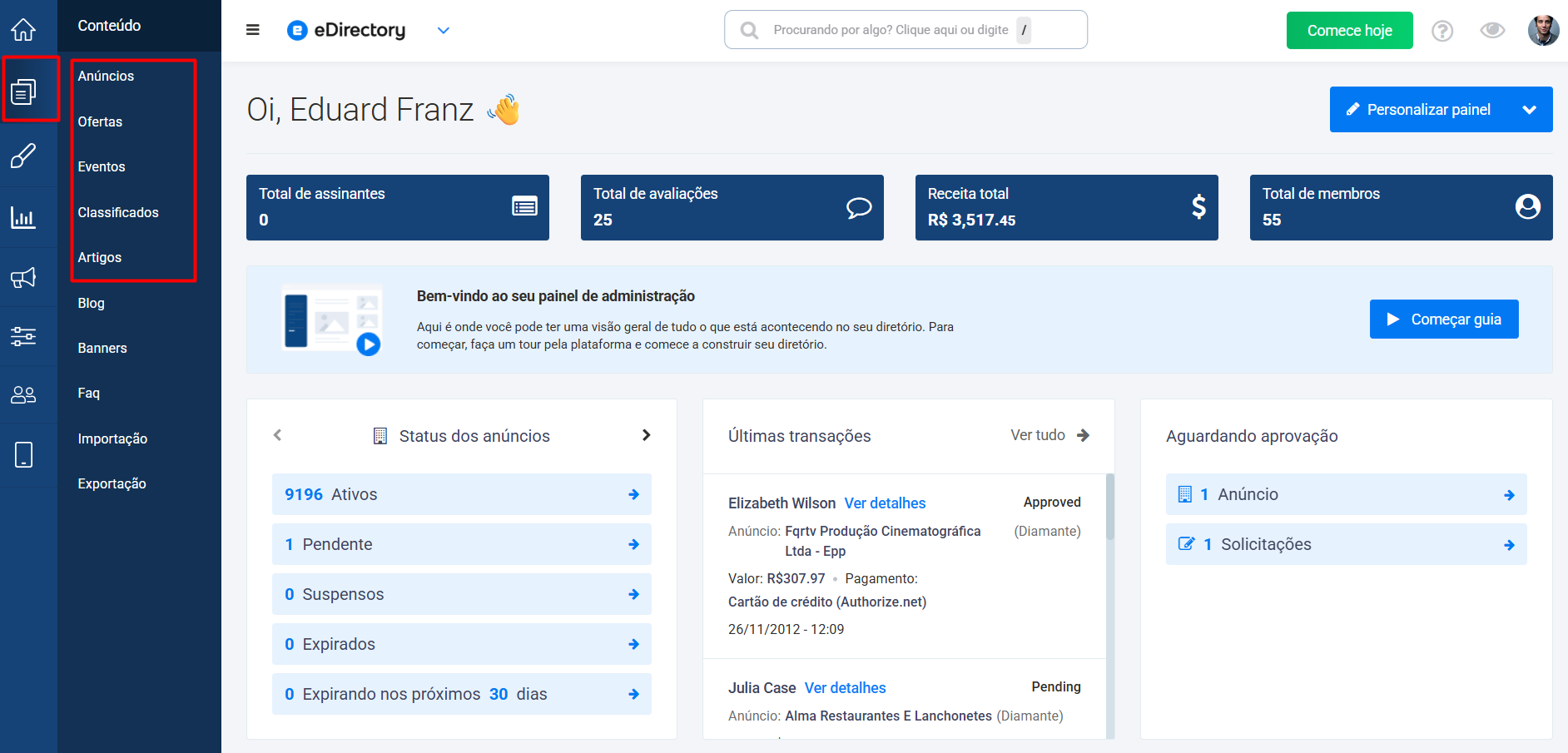Toggle the hamburger menu icon
The height and width of the screenshot is (753, 1568).
pyautogui.click(x=253, y=30)
